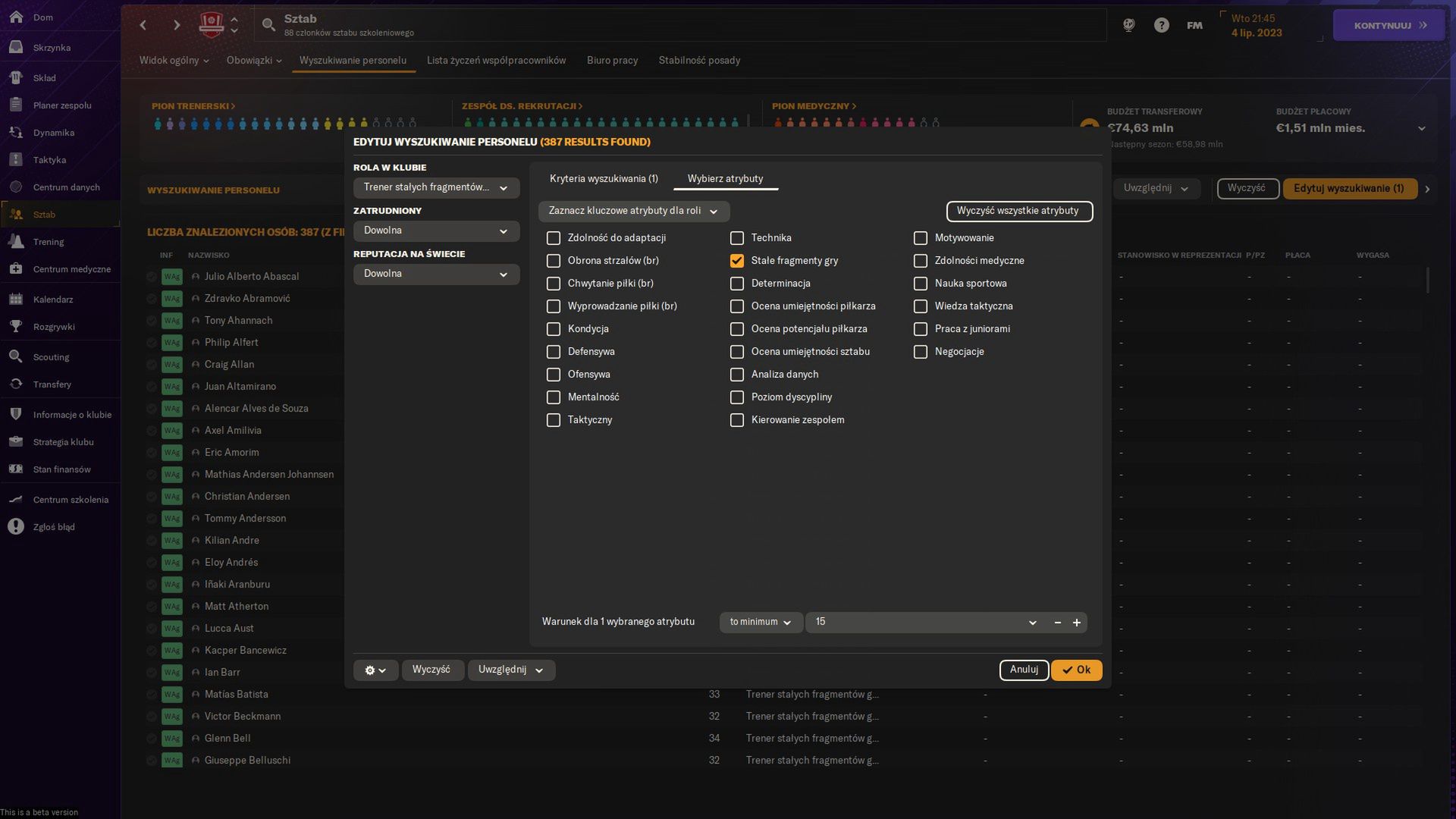The image size is (1456, 819).
Task: Go forward with the right arrow
Action: 176,25
